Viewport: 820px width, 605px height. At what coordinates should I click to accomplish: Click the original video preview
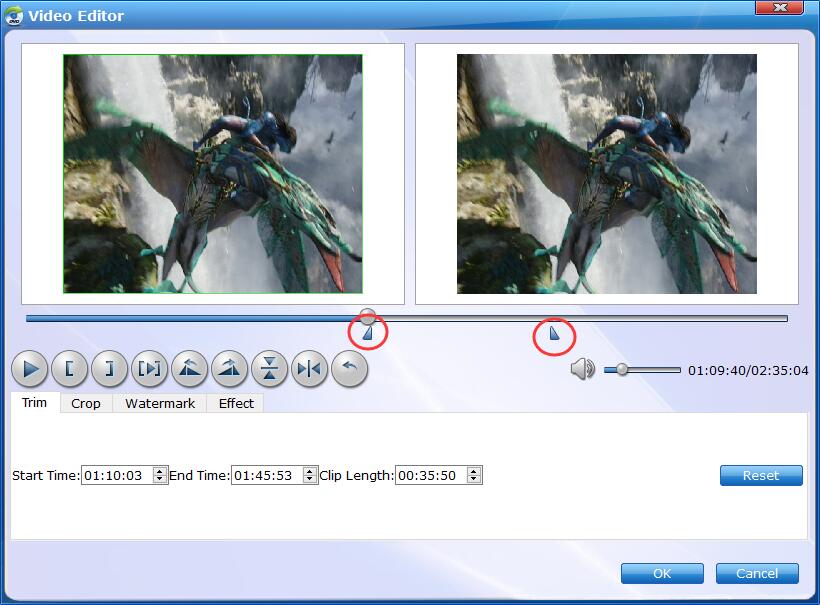213,174
